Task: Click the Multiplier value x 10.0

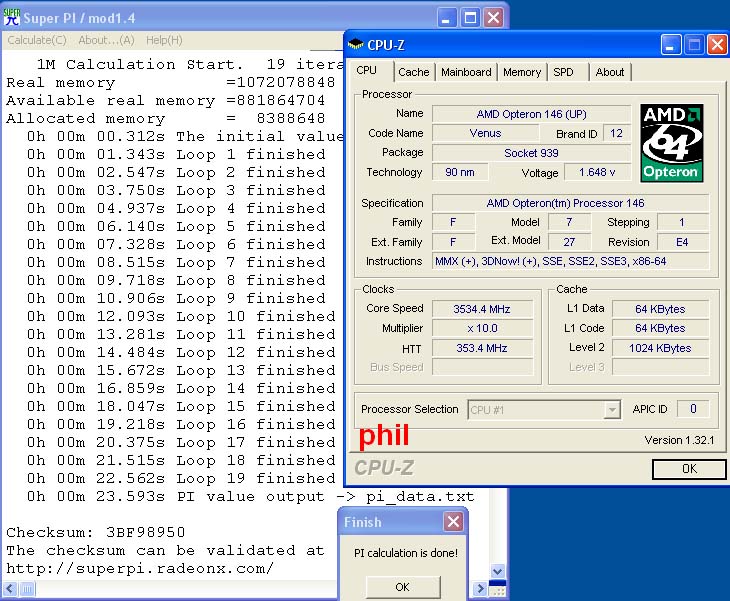Action: (482, 328)
